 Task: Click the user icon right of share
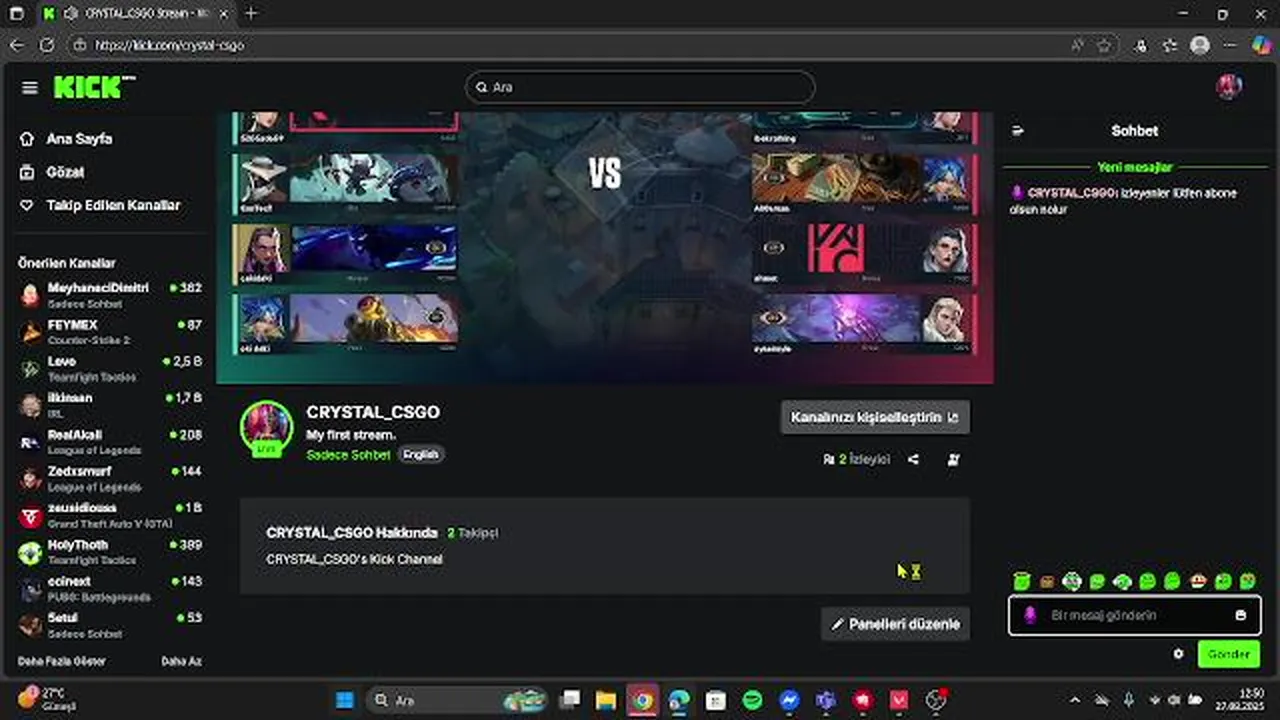click(953, 459)
